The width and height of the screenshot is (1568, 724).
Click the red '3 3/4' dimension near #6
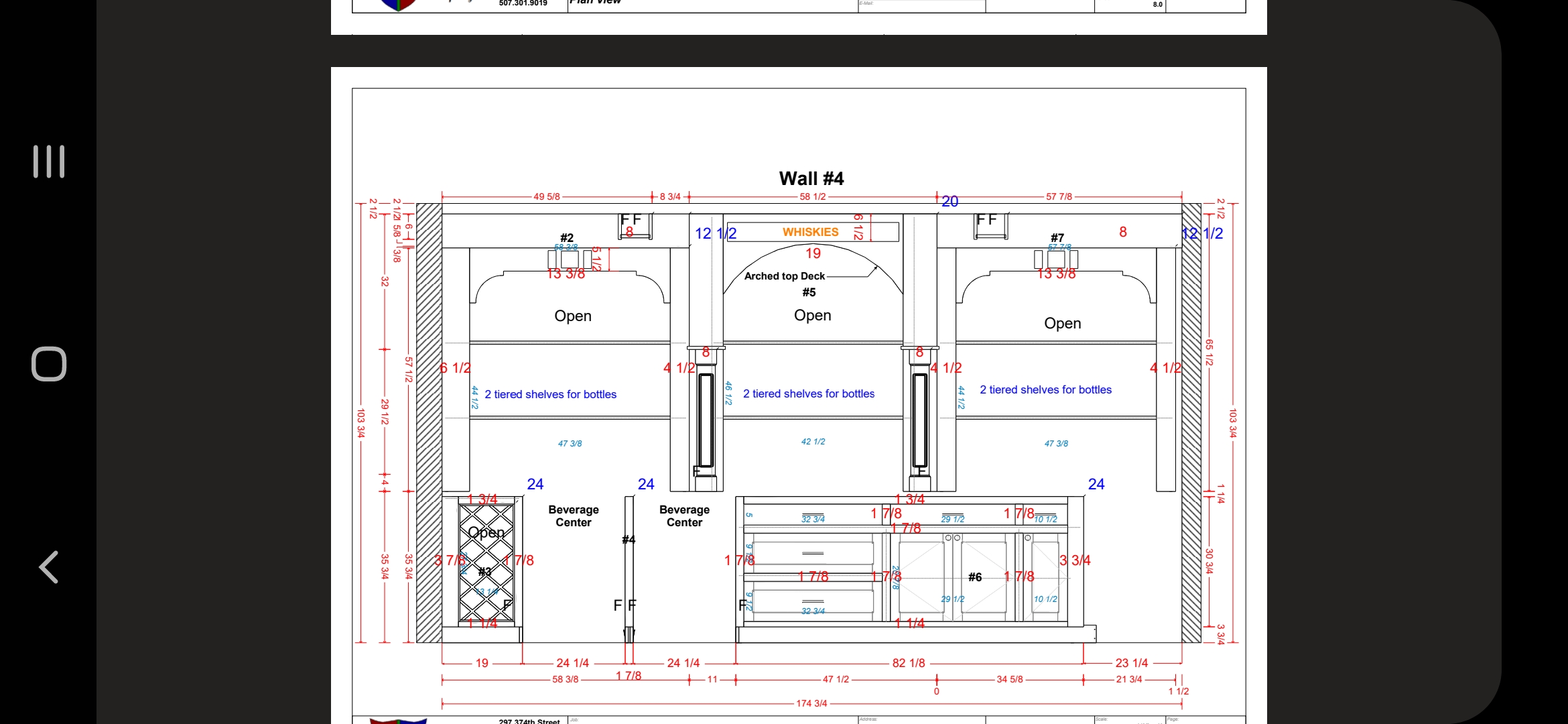tap(1075, 560)
